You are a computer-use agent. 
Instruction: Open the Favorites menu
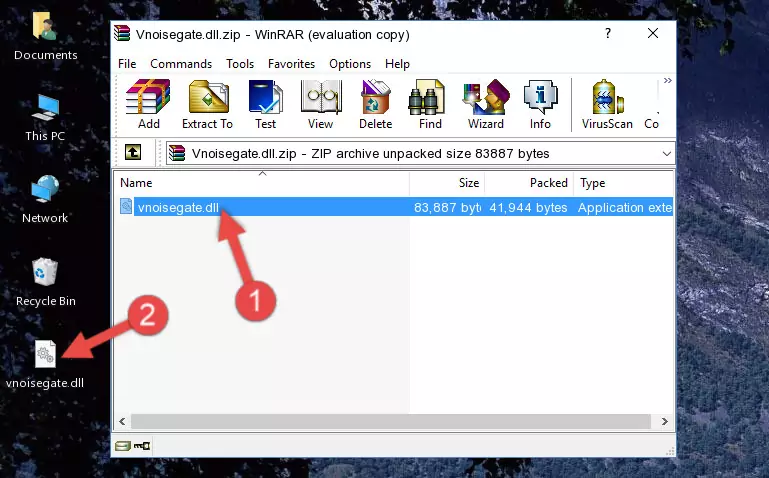pos(291,64)
